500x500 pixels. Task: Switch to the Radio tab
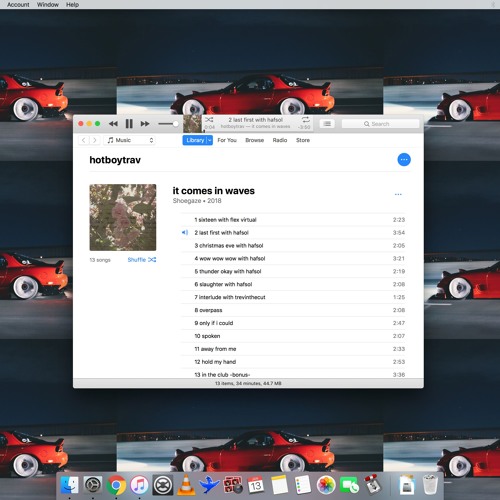coord(280,140)
